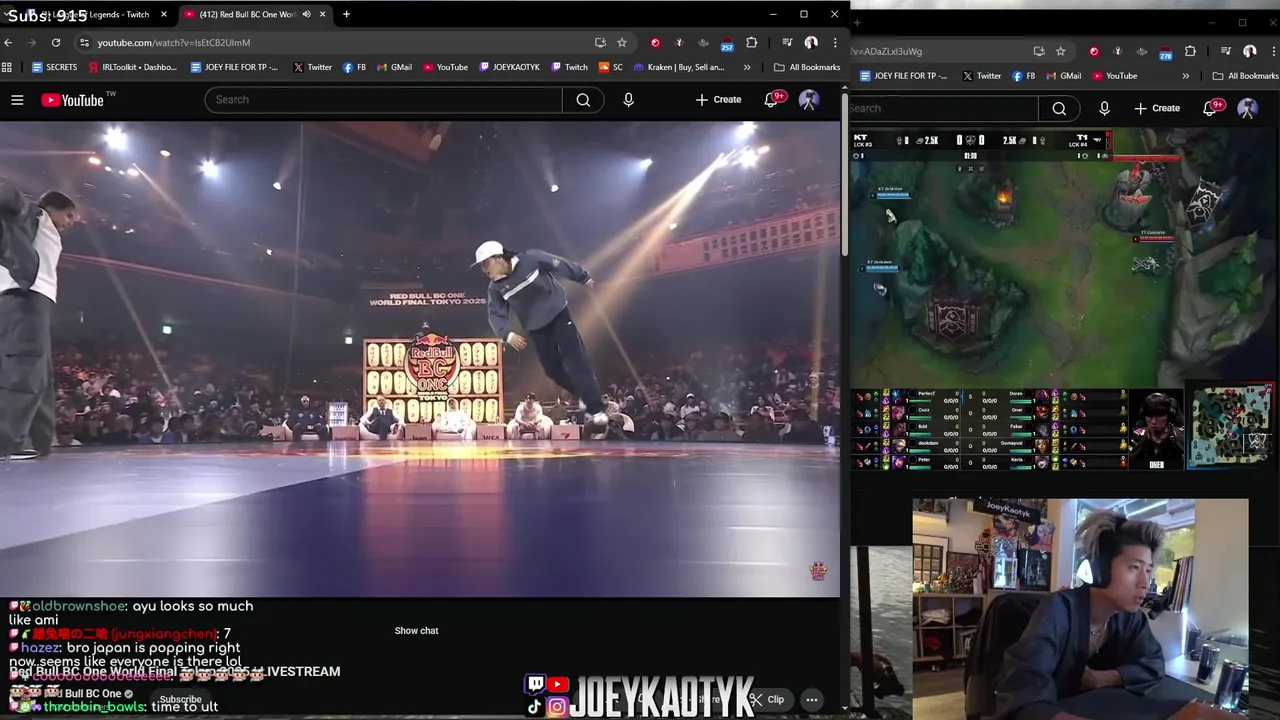This screenshot has width=1280, height=720.
Task: Open notifications bell in left YouTube window
Action: click(771, 100)
